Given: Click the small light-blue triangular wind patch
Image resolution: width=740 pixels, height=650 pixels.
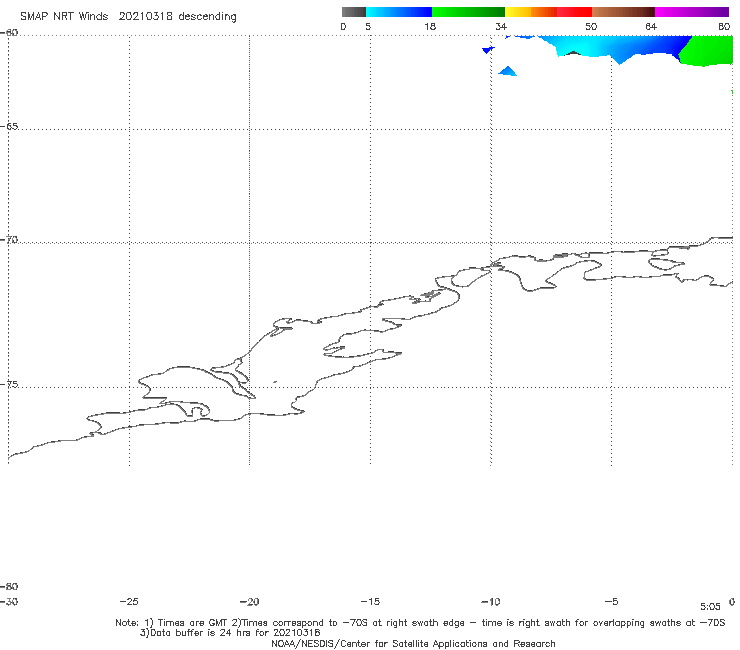Looking at the screenshot, I should [507, 71].
